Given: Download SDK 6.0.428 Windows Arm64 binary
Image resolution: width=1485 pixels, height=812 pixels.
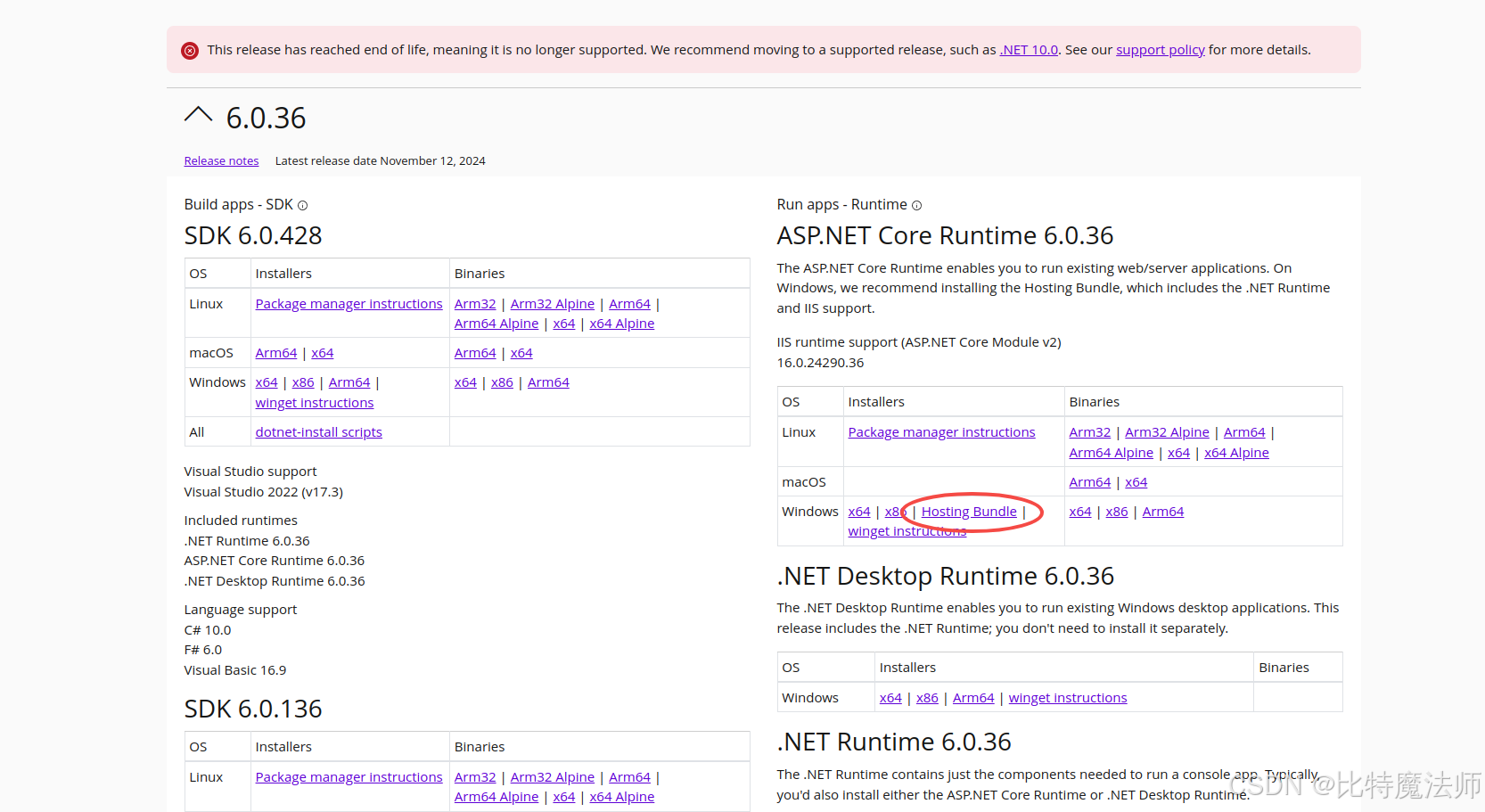Looking at the screenshot, I should (x=548, y=382).
